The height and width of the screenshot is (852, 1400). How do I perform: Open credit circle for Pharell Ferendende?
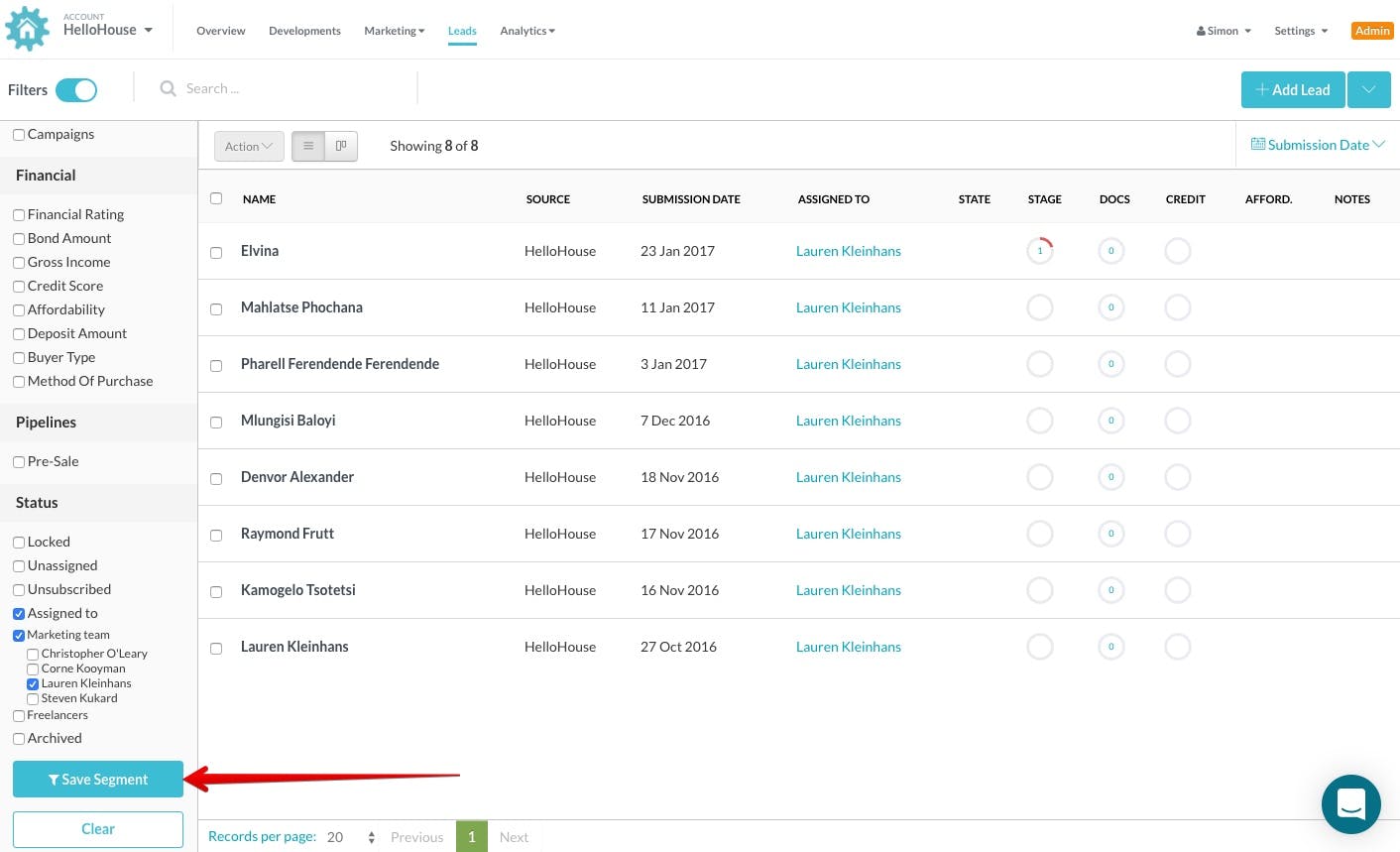tap(1178, 364)
